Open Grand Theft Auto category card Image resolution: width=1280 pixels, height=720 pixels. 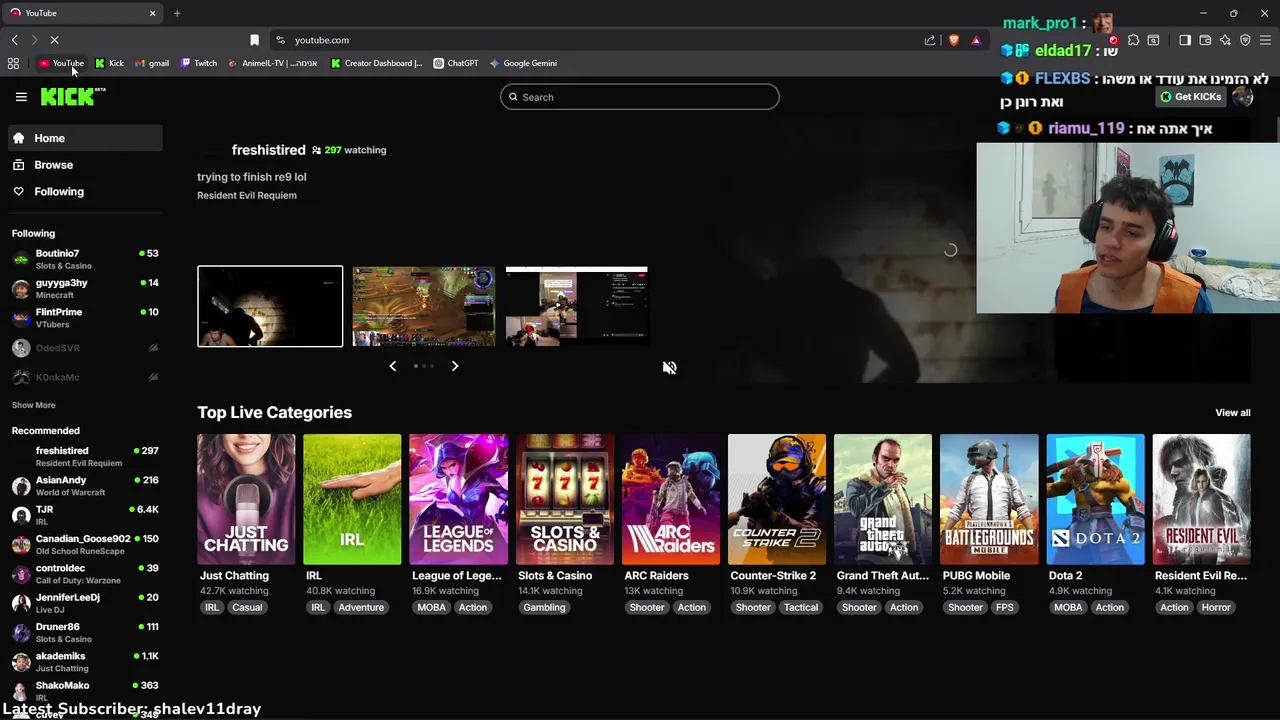[x=883, y=499]
